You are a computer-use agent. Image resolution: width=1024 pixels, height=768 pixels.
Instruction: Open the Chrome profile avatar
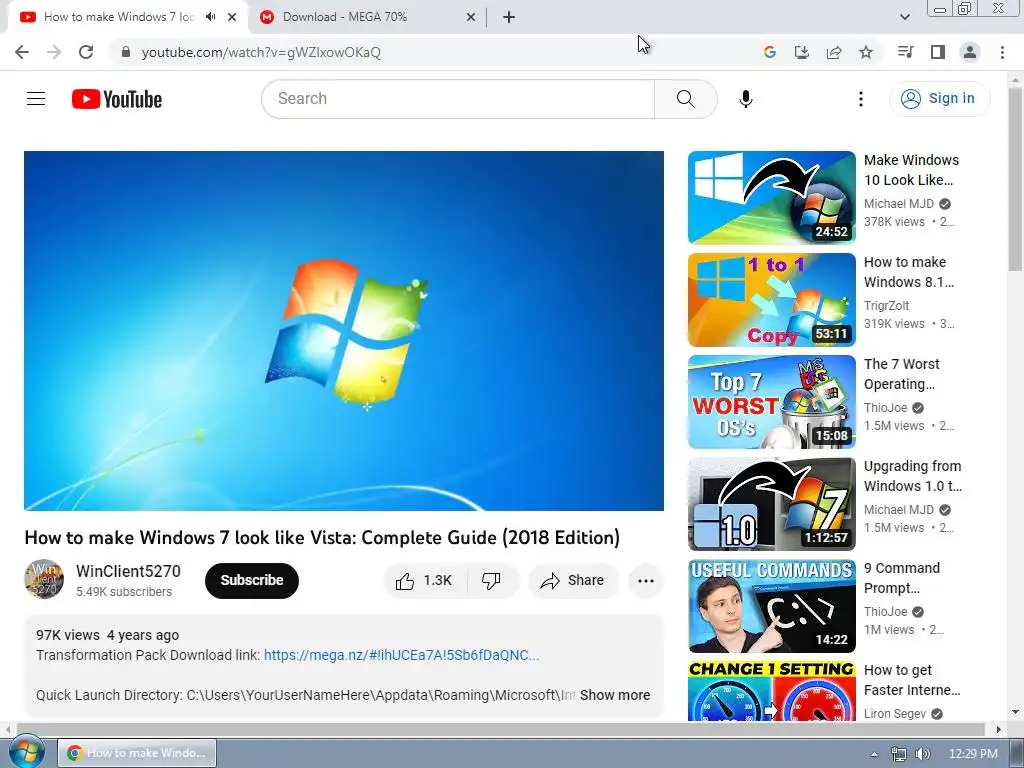click(x=970, y=52)
